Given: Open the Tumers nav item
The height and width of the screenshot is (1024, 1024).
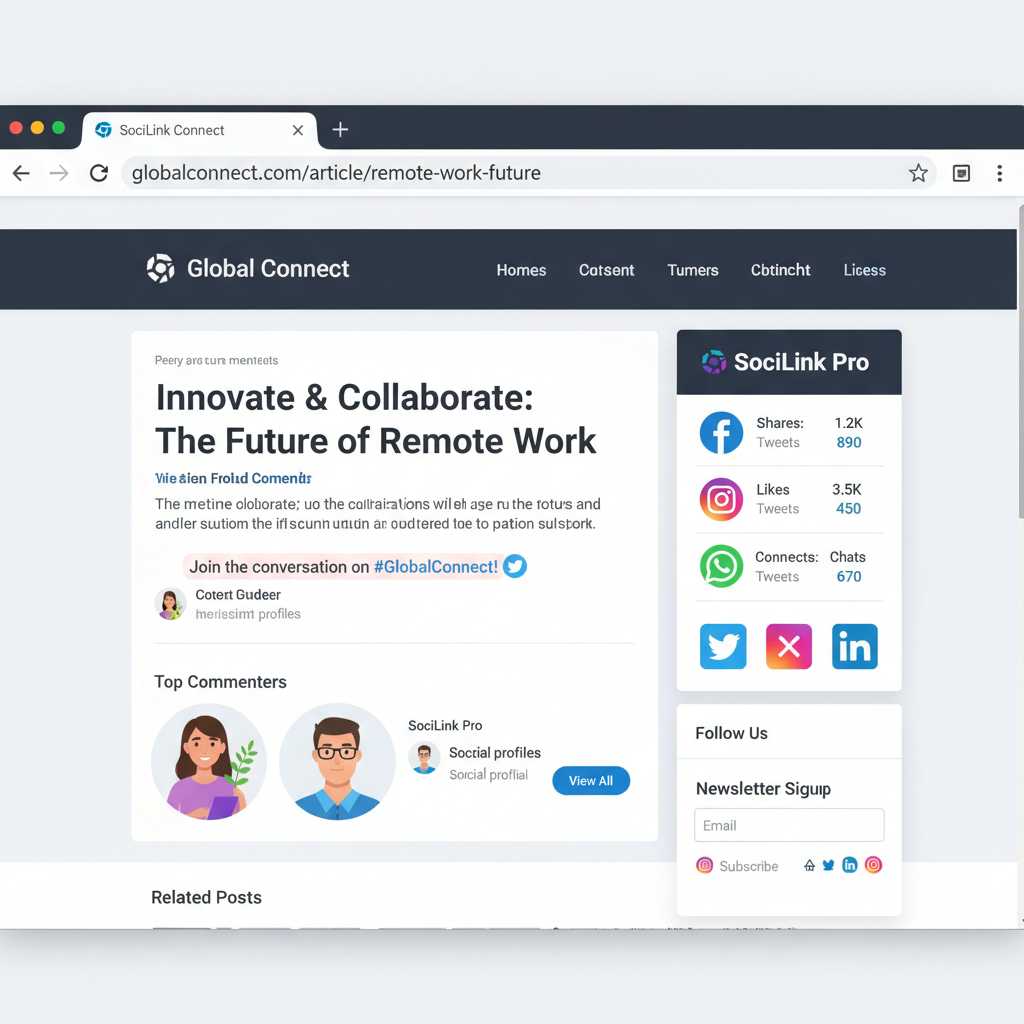Looking at the screenshot, I should pos(692,270).
